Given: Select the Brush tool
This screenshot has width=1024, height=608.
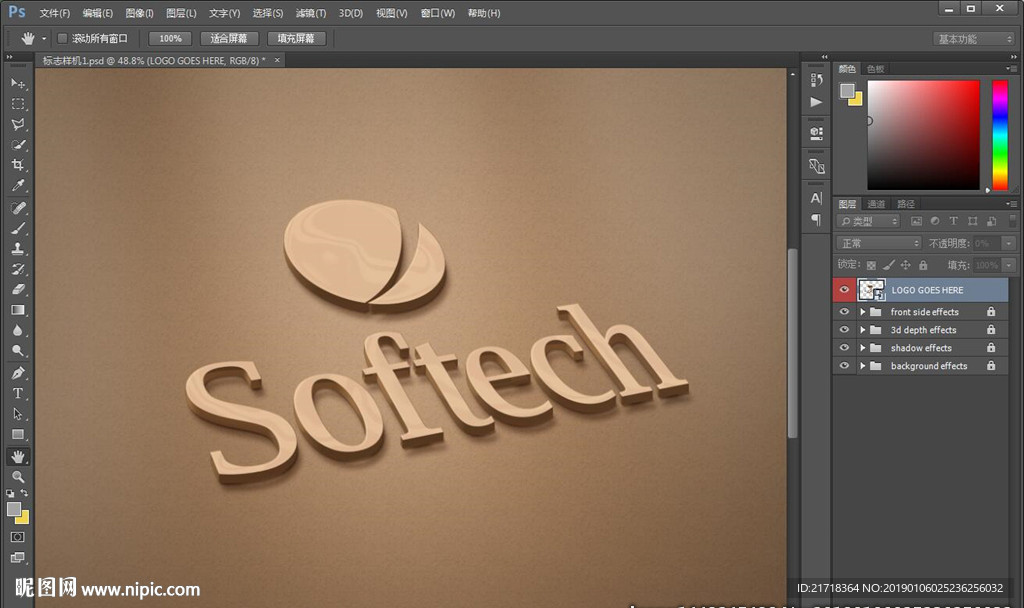Looking at the screenshot, I should coord(18,228).
